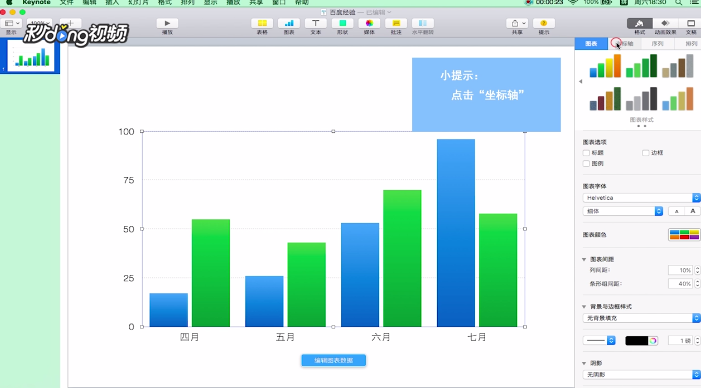Viewport: 701px width, 388px height.
Task: Click the Edit Chart Data (编辑图表数据) button
Action: click(x=334, y=360)
